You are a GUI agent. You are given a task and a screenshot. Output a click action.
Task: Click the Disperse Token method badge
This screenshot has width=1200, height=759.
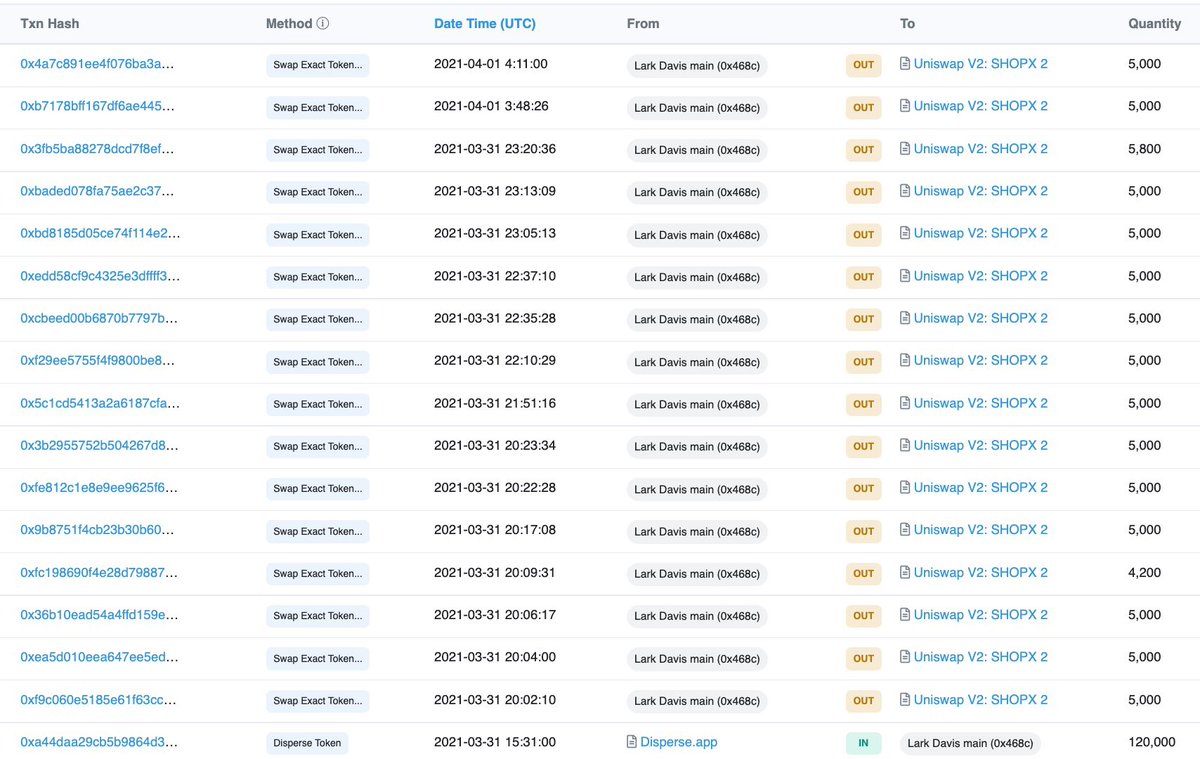(x=307, y=743)
